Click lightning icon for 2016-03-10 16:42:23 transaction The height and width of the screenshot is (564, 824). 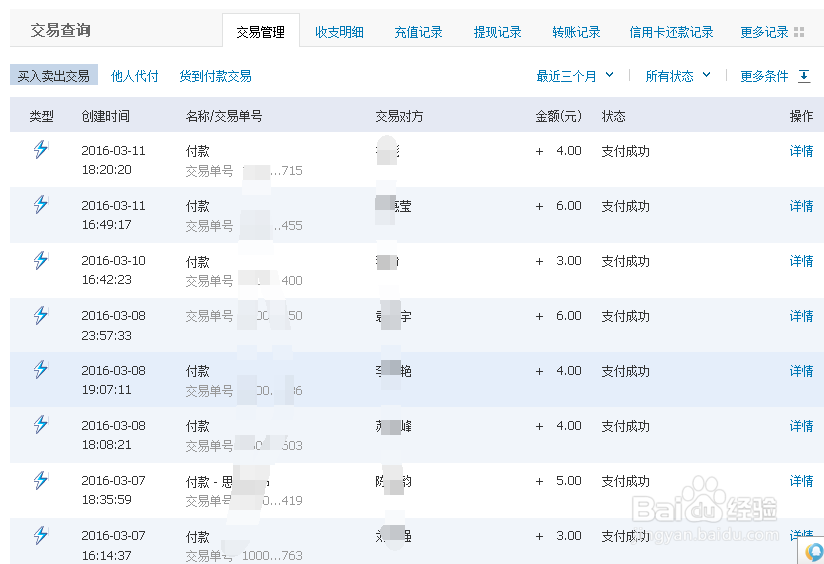tap(41, 260)
